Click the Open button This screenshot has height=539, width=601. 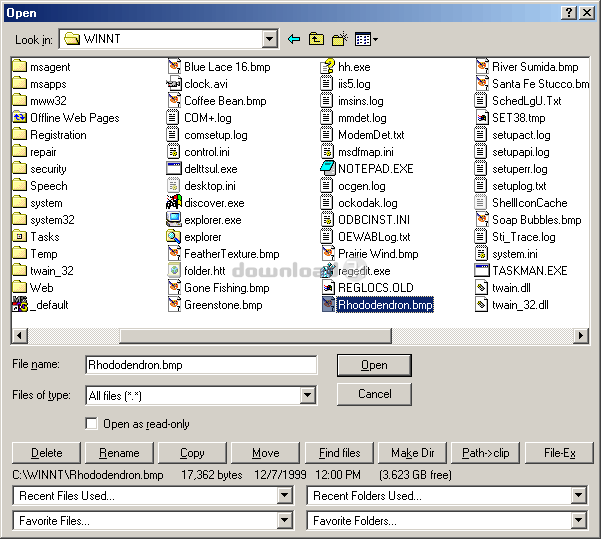pyautogui.click(x=374, y=365)
